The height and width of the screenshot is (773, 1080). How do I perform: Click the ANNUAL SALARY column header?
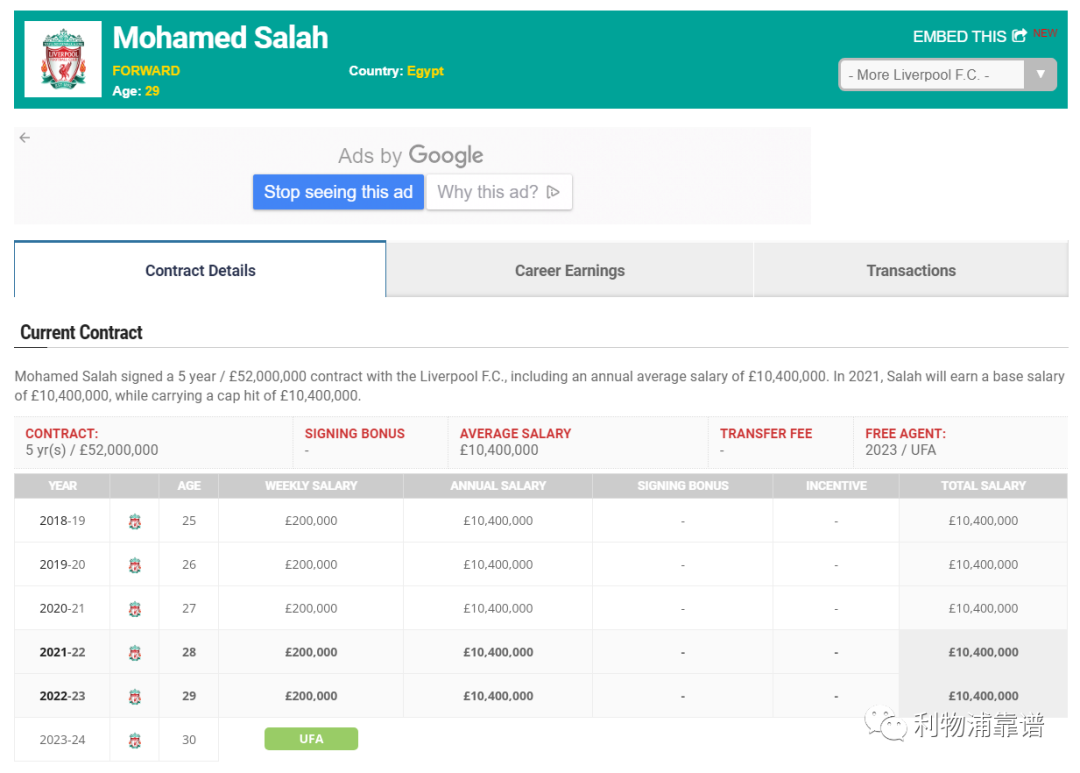point(498,486)
